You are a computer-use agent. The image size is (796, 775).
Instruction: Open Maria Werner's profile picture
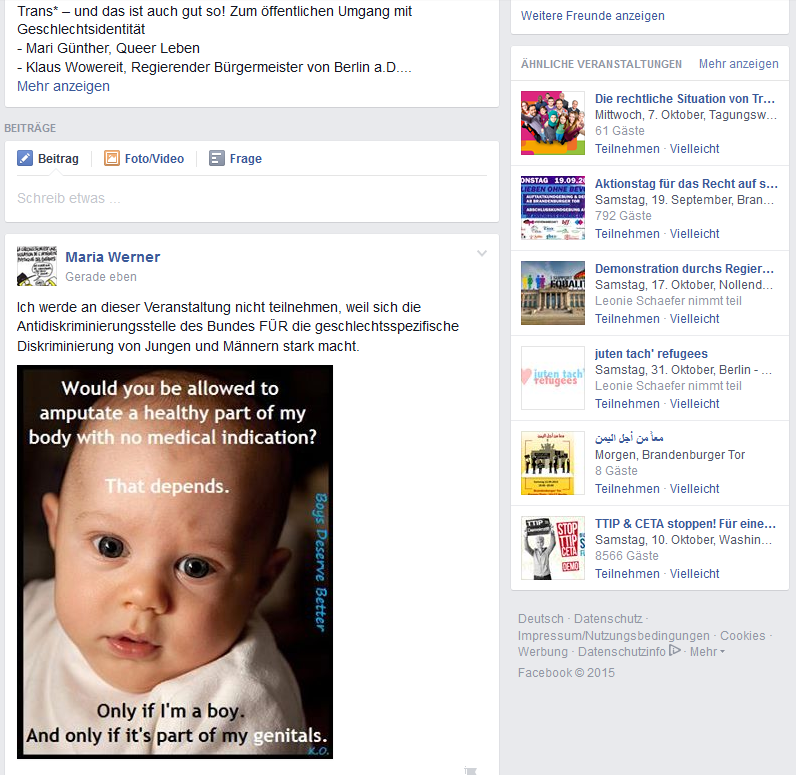(37, 266)
